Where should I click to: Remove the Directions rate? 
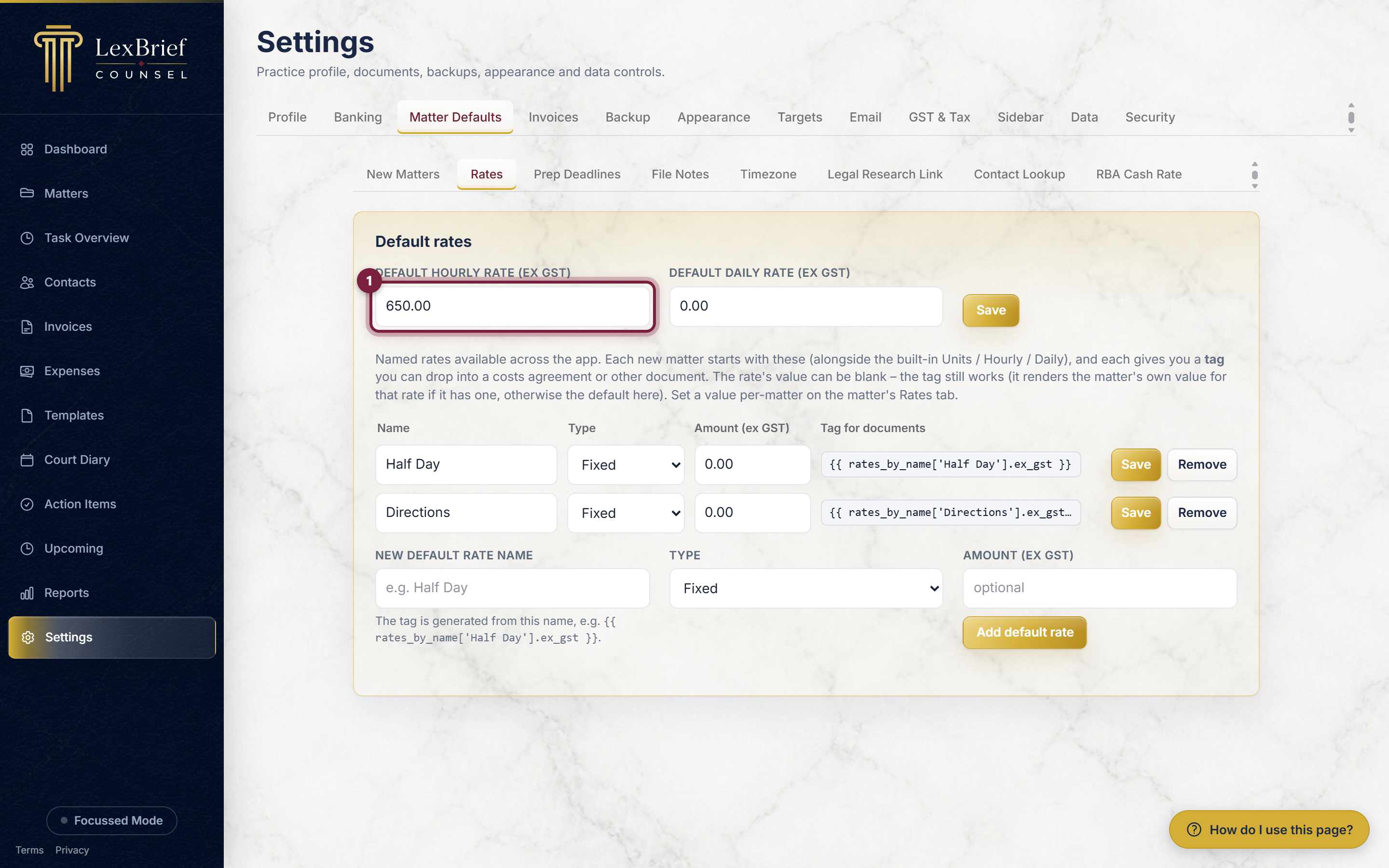(x=1202, y=513)
